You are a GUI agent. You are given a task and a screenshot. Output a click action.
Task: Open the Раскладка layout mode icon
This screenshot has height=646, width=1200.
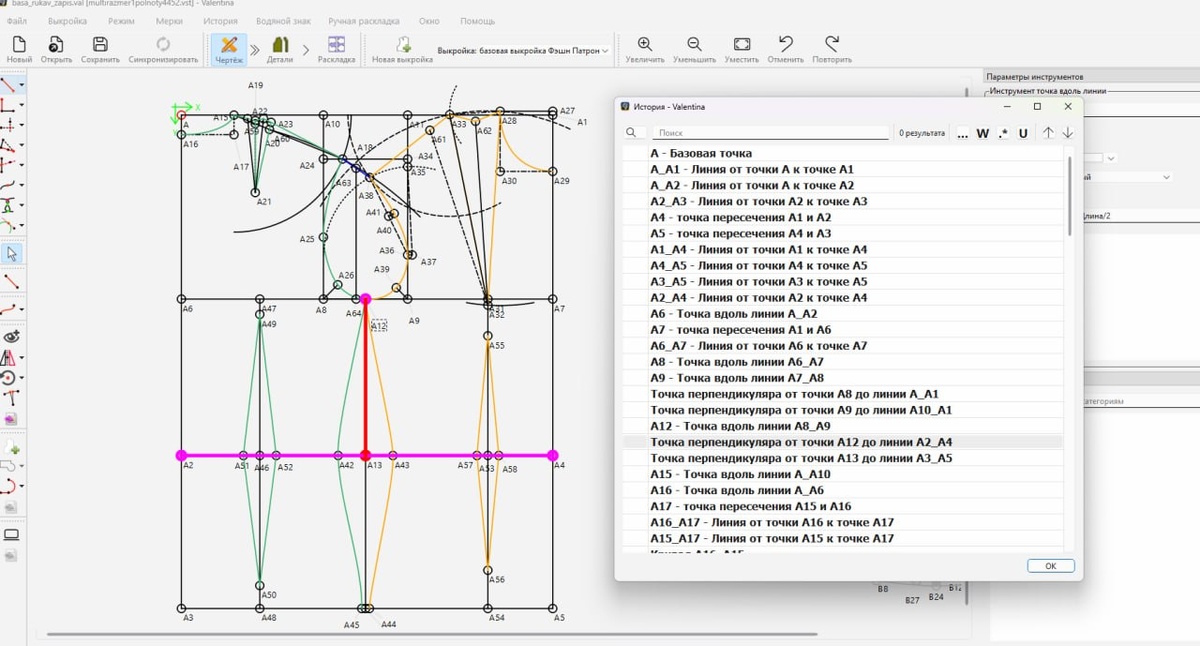336,45
